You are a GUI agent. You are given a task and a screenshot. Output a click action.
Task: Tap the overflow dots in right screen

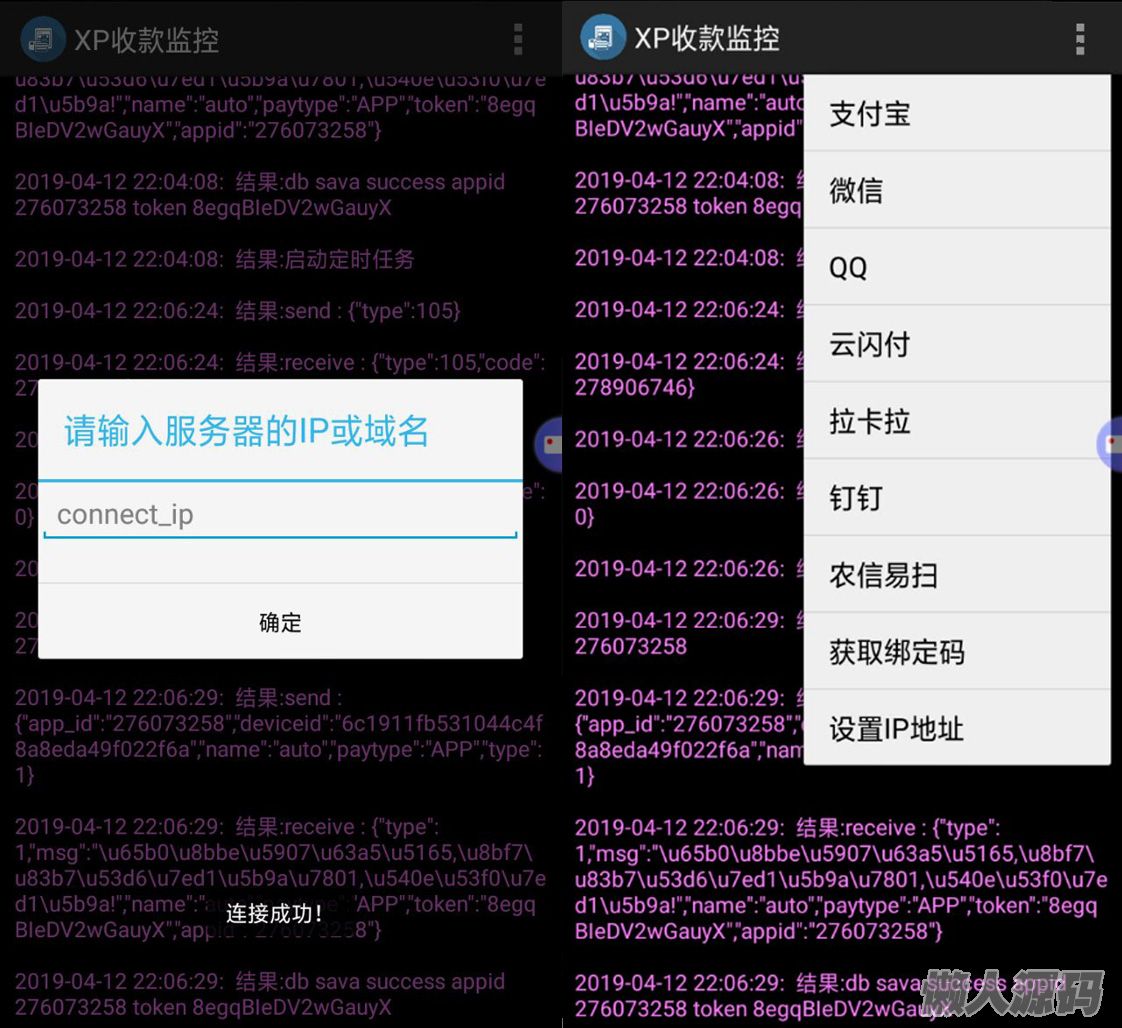pyautogui.click(x=1080, y=39)
